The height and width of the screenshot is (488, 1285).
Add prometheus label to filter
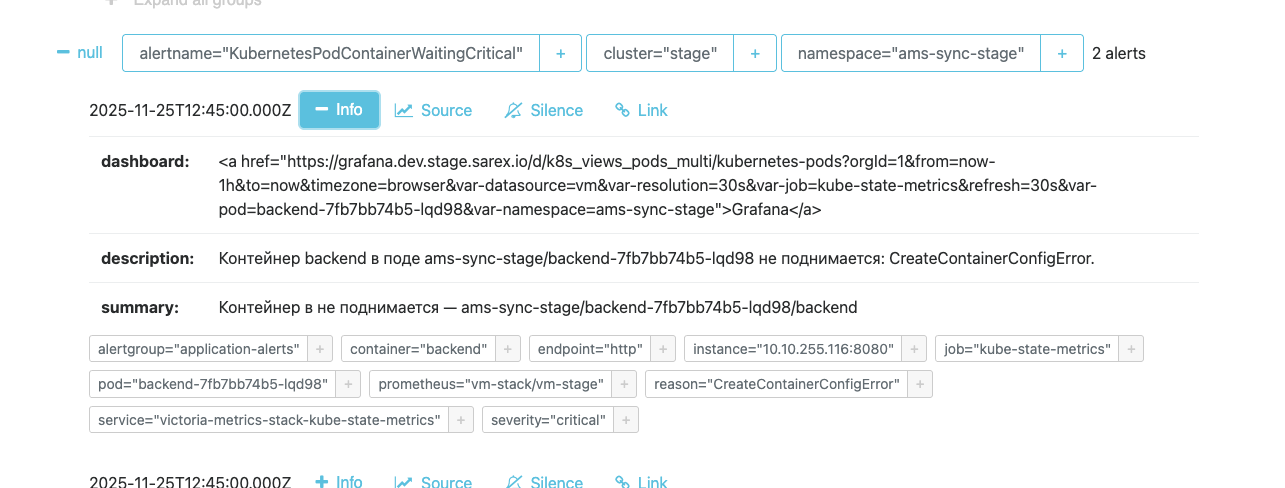point(624,384)
